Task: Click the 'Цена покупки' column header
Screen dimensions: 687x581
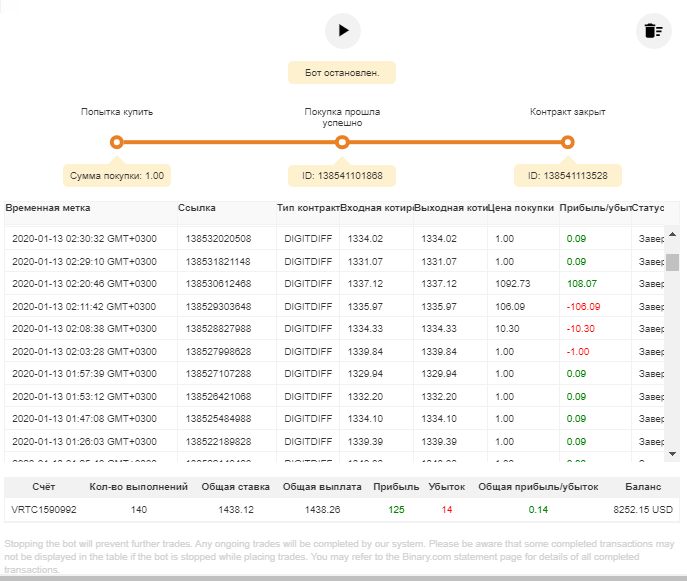Action: click(x=521, y=208)
